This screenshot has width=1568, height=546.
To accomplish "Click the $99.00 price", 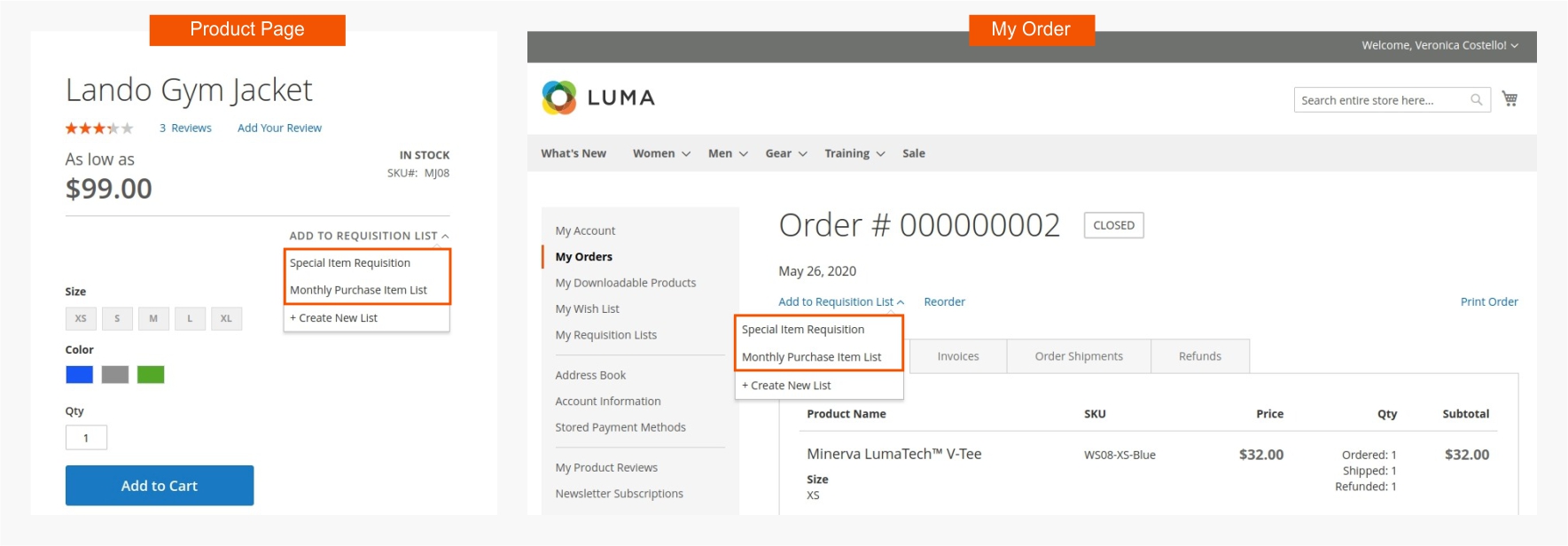I will (x=108, y=189).
